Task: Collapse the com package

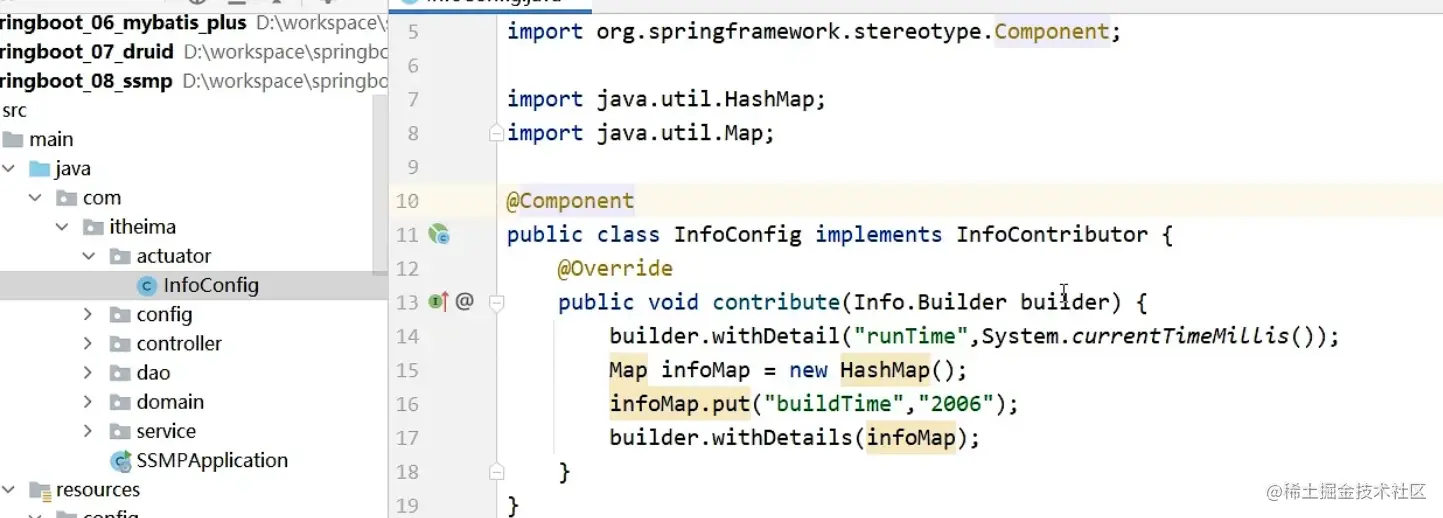Action: point(35,198)
